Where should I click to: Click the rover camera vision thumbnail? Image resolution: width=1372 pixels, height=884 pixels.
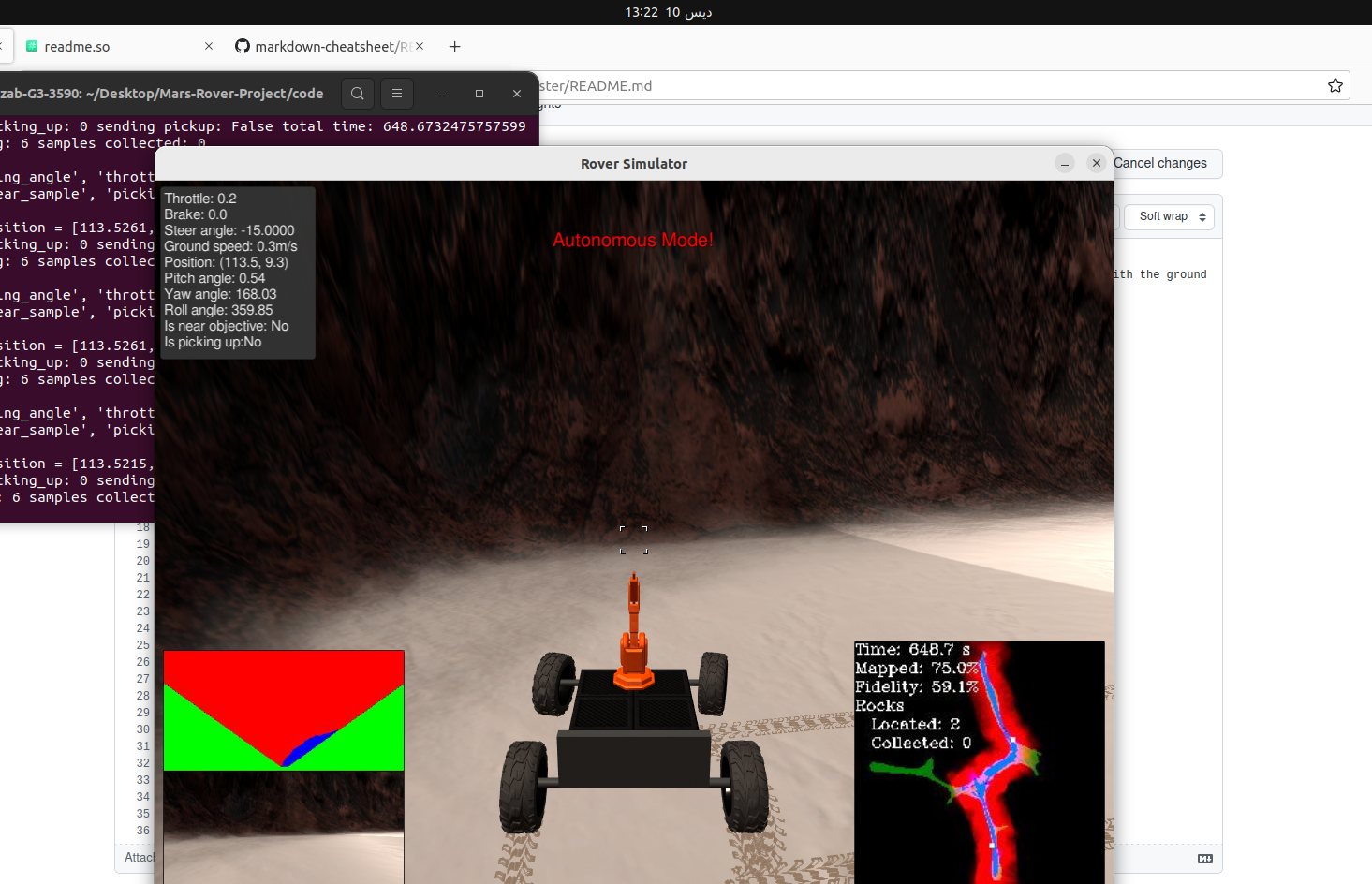(x=284, y=711)
